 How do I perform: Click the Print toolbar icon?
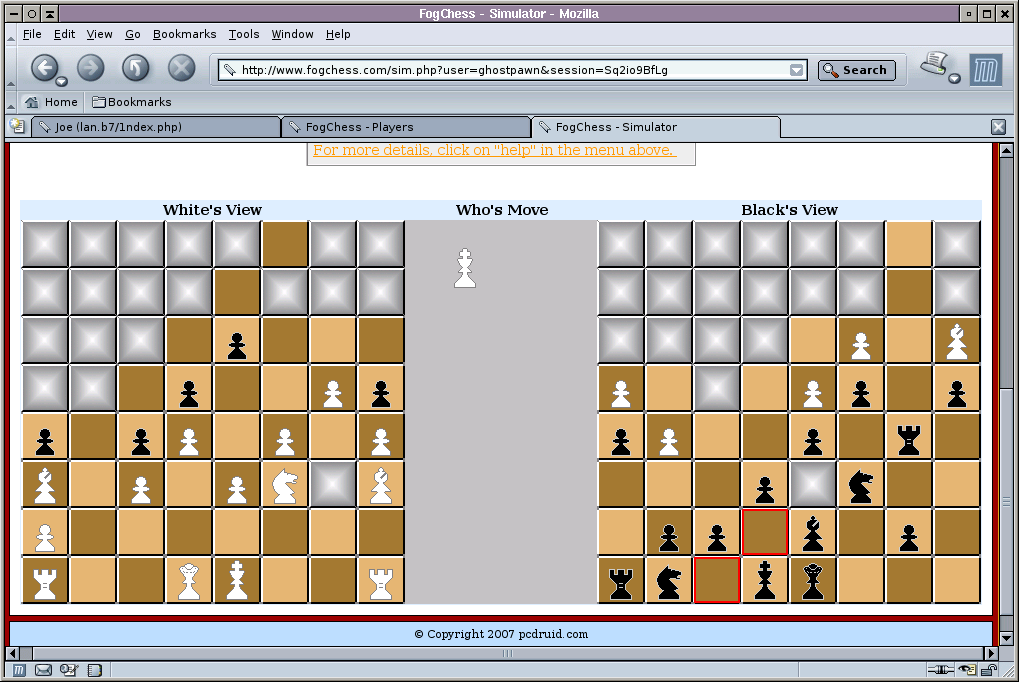[x=934, y=65]
